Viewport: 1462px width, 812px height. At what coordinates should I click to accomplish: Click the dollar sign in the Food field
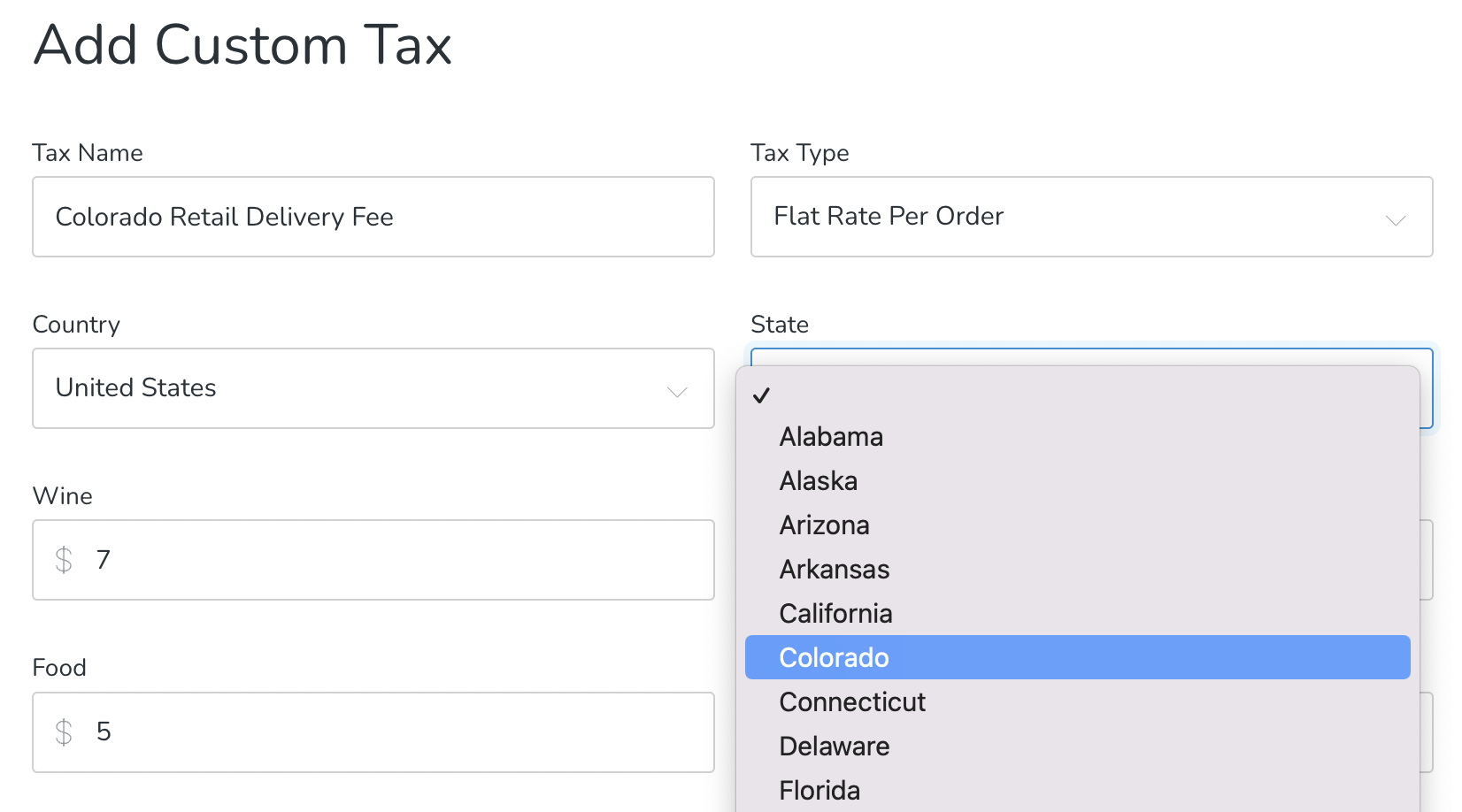coord(64,732)
